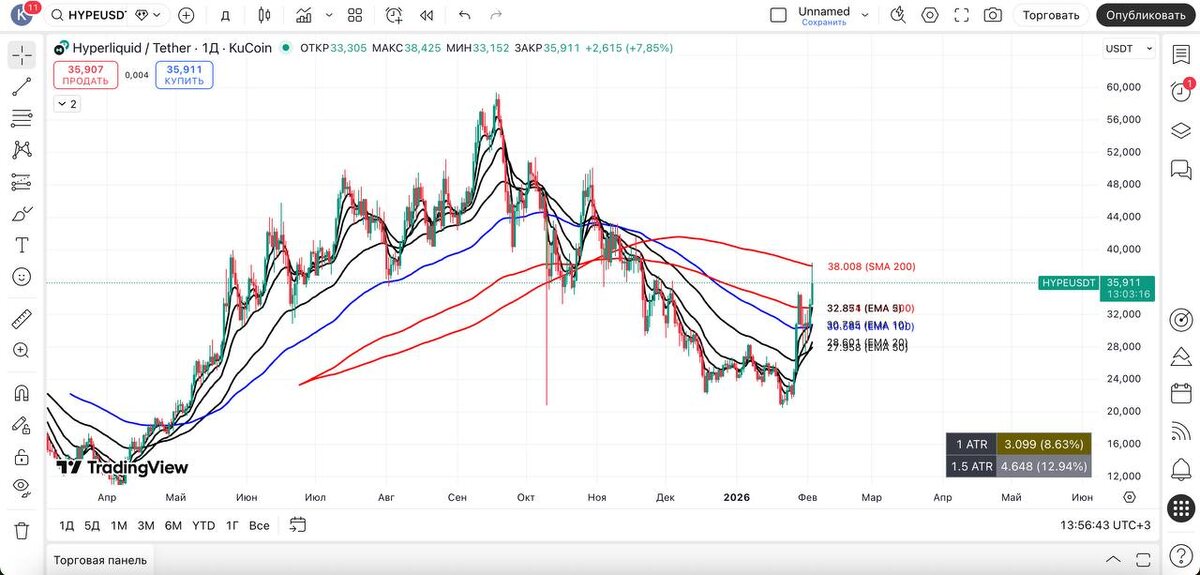
Task: Click the КУПИТЬ 35,911 buy button
Action: coord(185,75)
